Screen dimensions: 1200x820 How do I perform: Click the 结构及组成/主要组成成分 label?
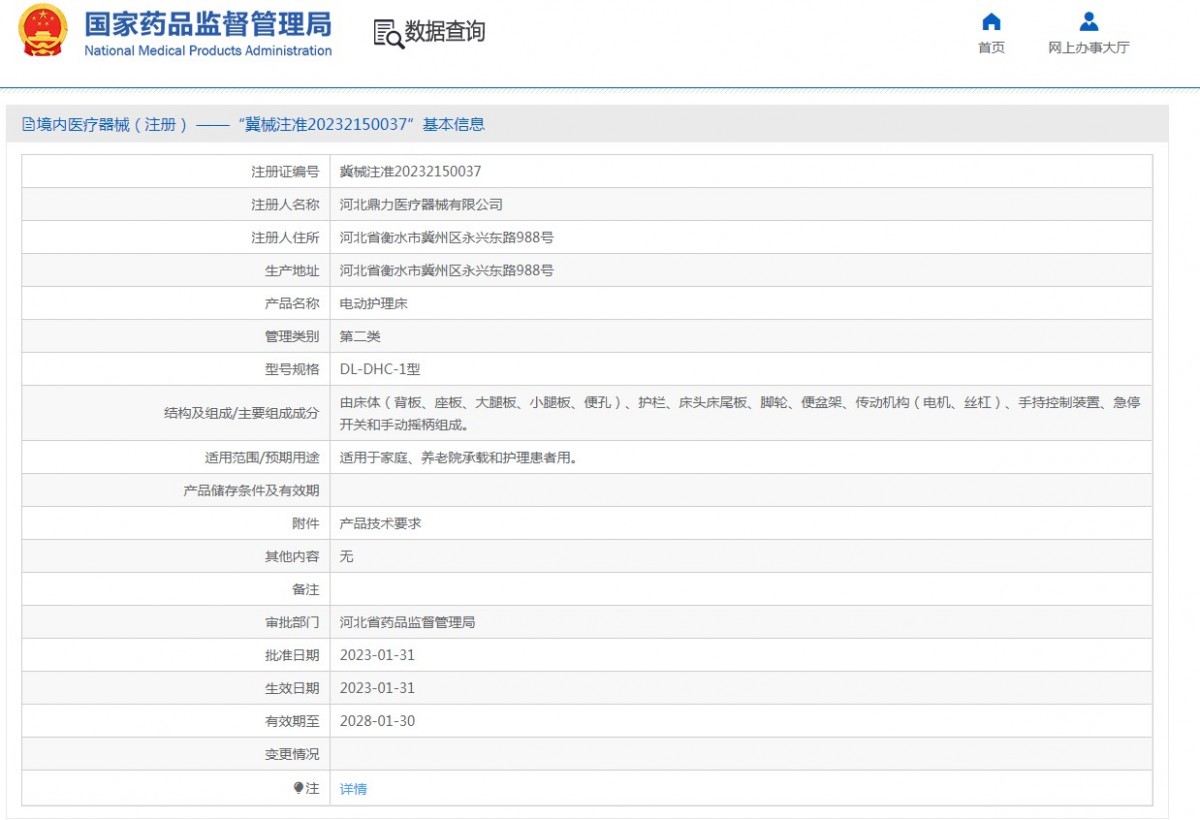coord(241,413)
